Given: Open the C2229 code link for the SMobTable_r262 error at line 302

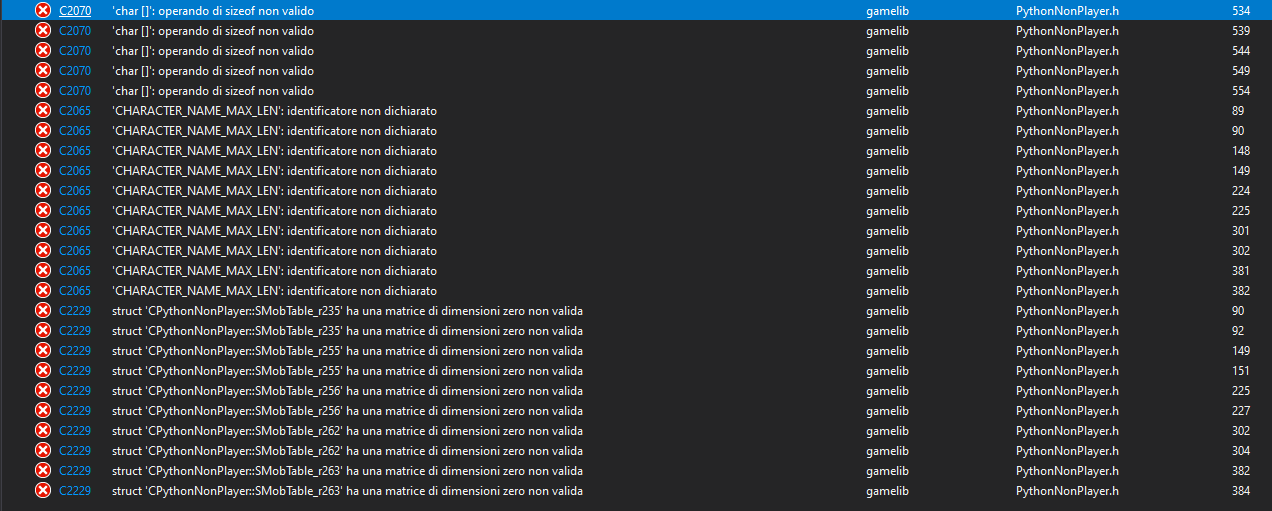Looking at the screenshot, I should pos(75,430).
